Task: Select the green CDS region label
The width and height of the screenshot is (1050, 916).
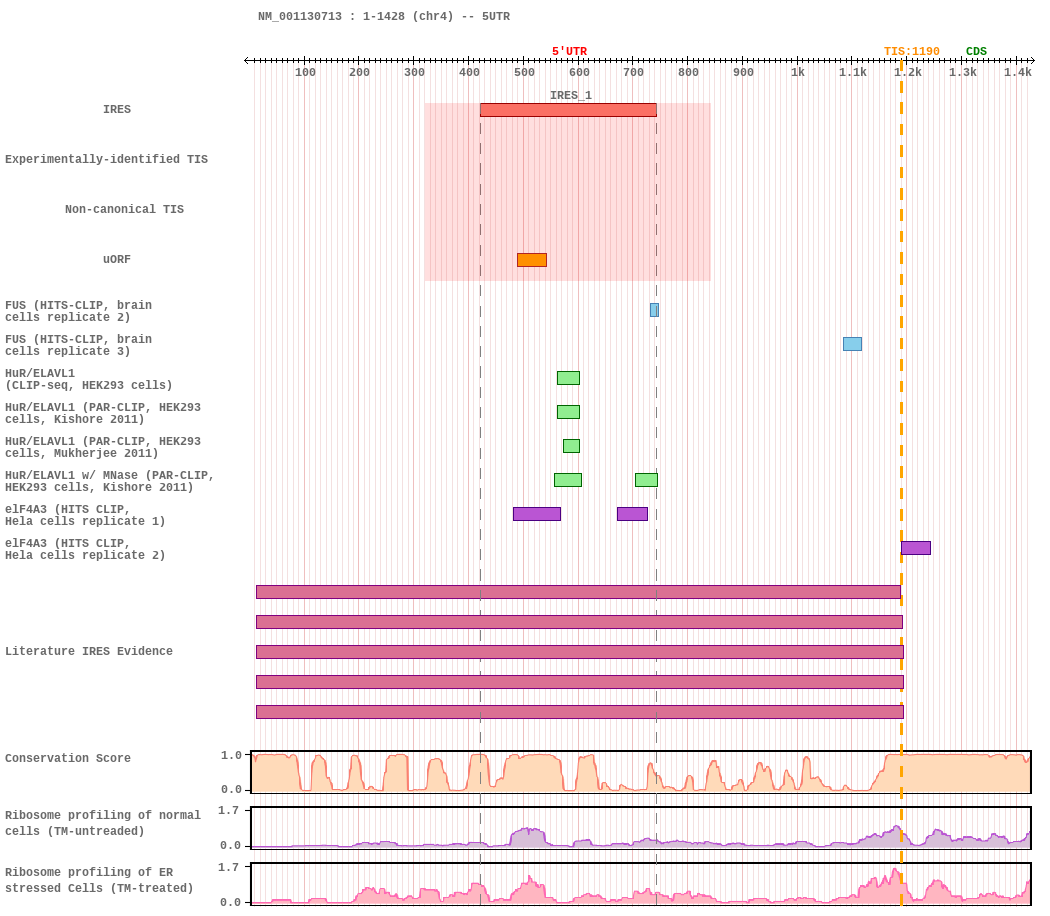Action: click(976, 52)
